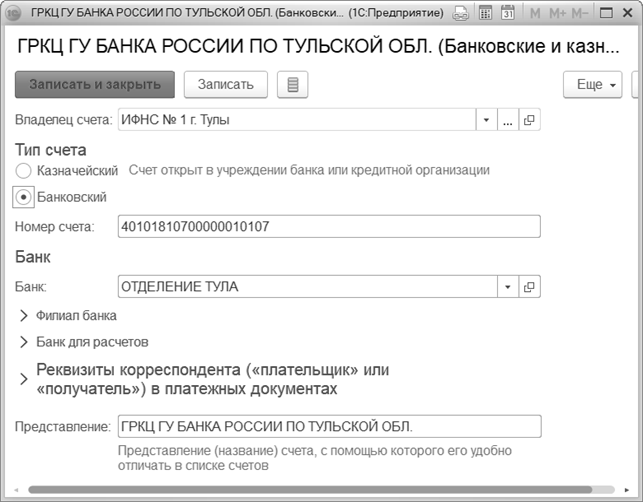
Task: Click the scrollbar right arrow
Action: (x=627, y=490)
